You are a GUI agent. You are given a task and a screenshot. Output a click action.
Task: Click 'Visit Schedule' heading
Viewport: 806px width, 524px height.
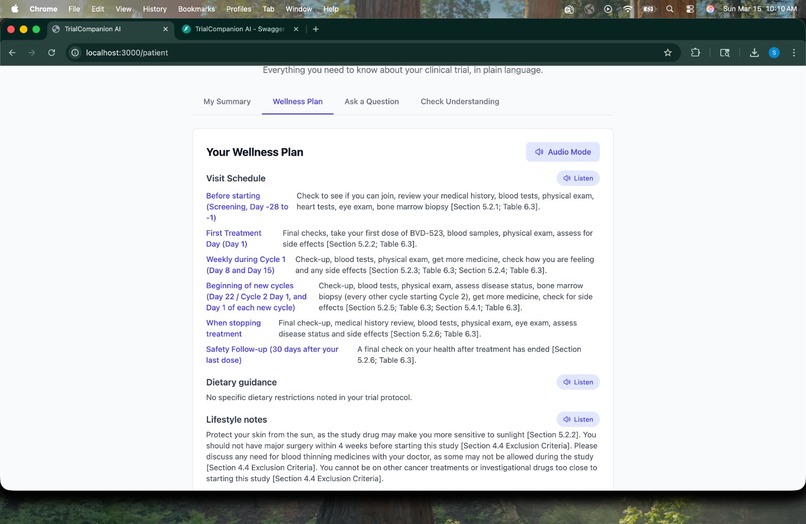coord(235,178)
